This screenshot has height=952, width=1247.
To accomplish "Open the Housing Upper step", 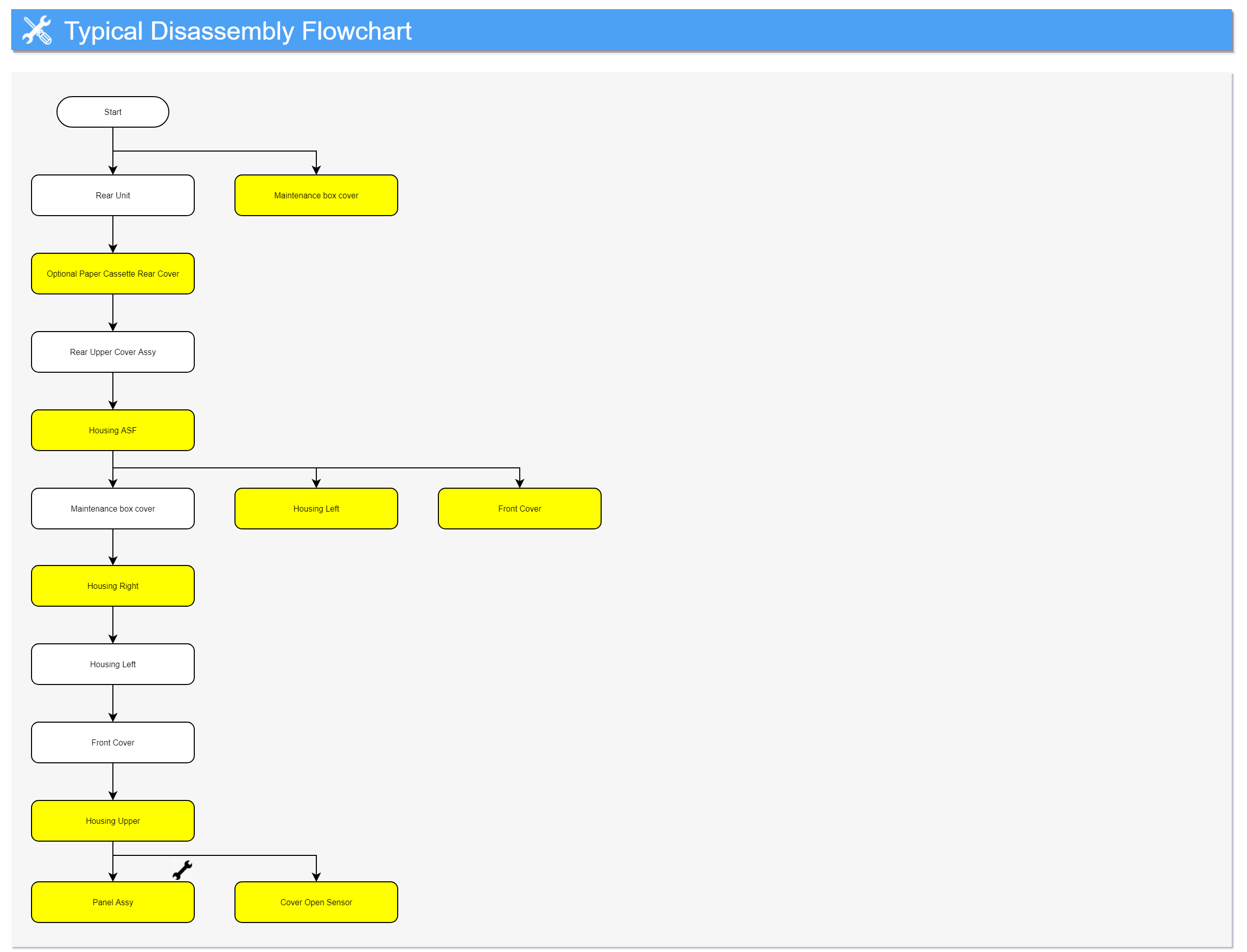I will click(113, 820).
